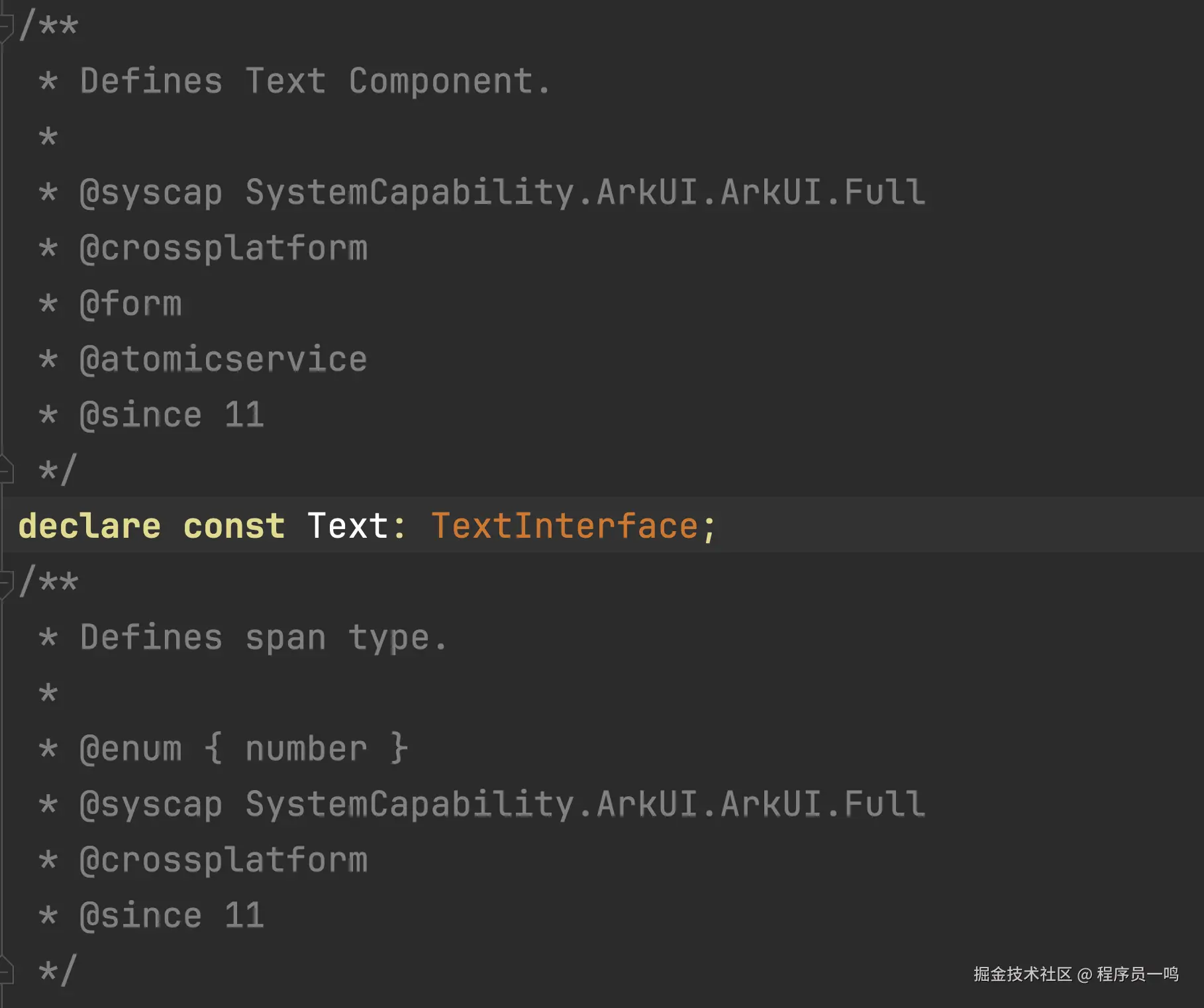The image size is (1204, 1008).
Task: Click the 'Defines span type.' comment line
Action: point(263,638)
